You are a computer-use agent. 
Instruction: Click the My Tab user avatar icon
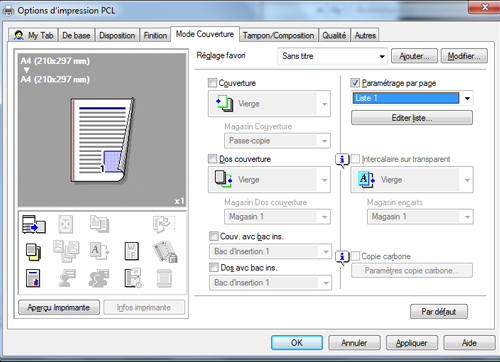coord(19,35)
